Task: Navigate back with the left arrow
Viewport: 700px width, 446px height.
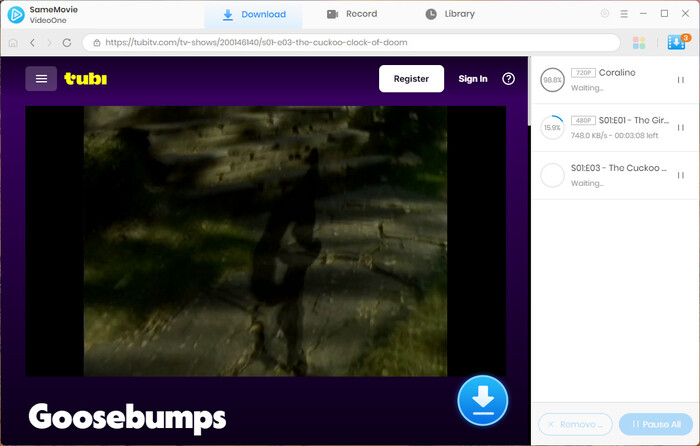Action: click(x=32, y=43)
